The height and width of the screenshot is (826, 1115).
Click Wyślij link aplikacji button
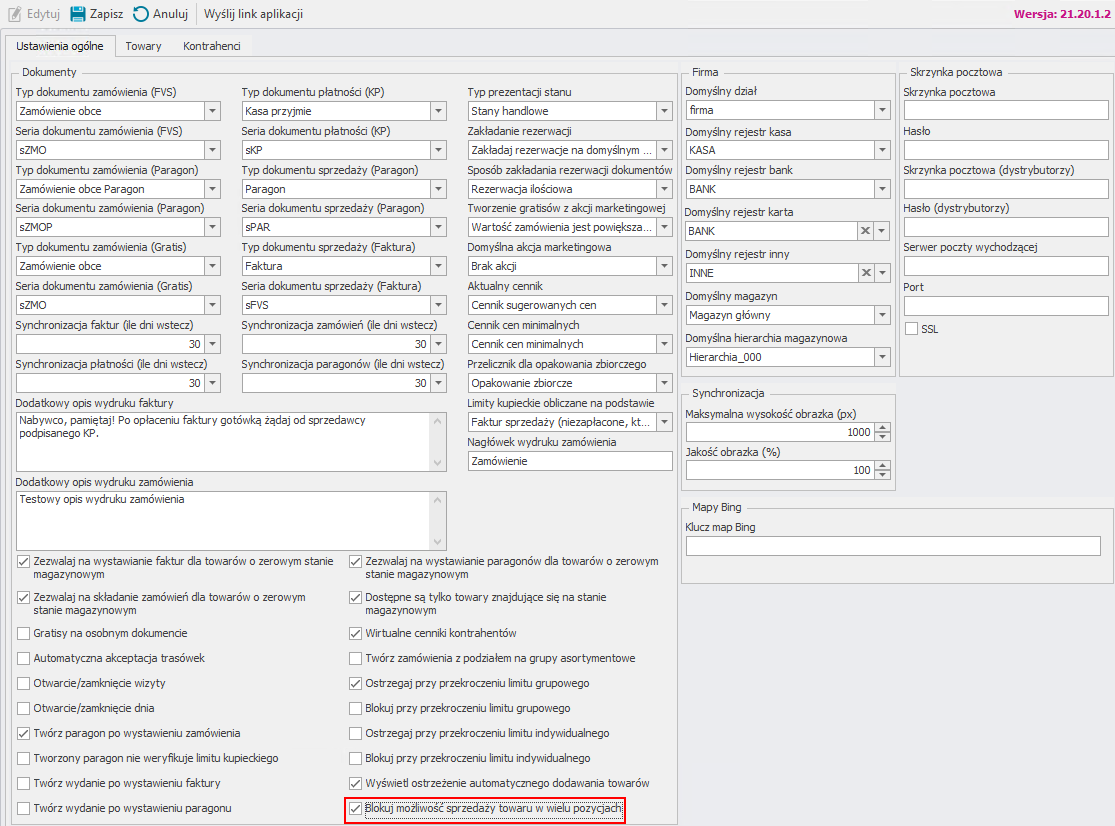(253, 14)
